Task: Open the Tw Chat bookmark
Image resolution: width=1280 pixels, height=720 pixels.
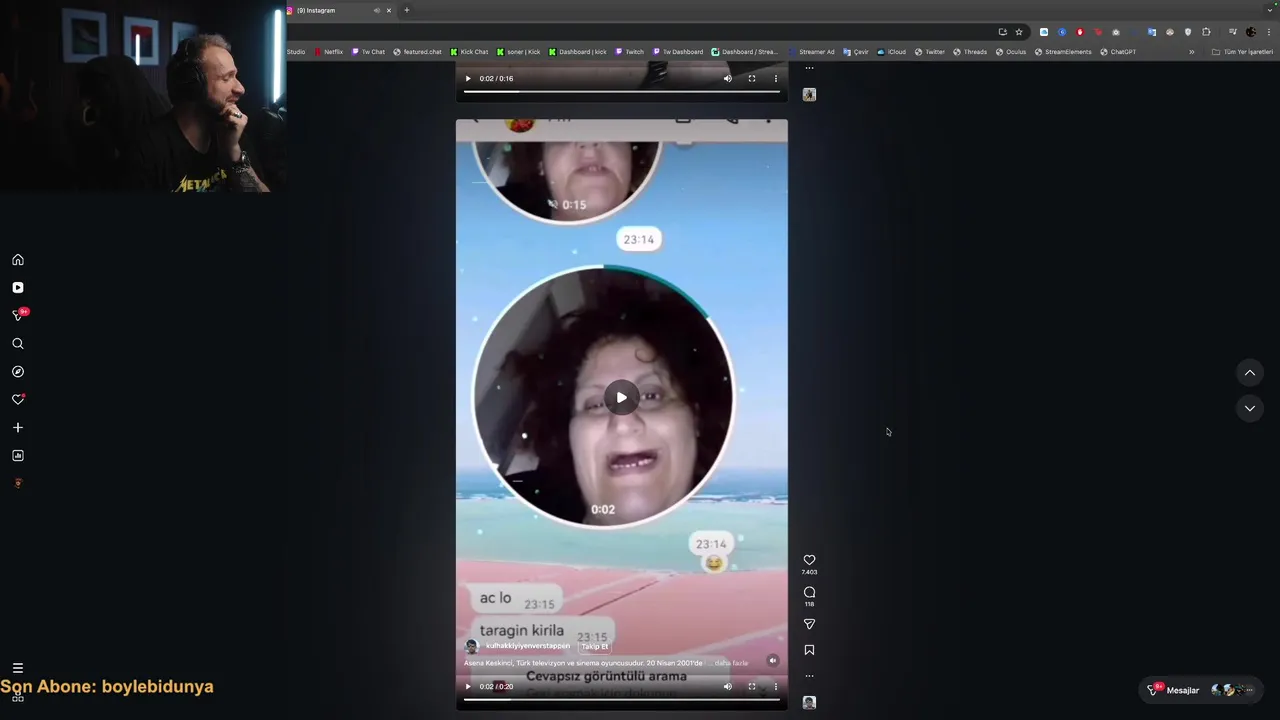Action: 368,52
